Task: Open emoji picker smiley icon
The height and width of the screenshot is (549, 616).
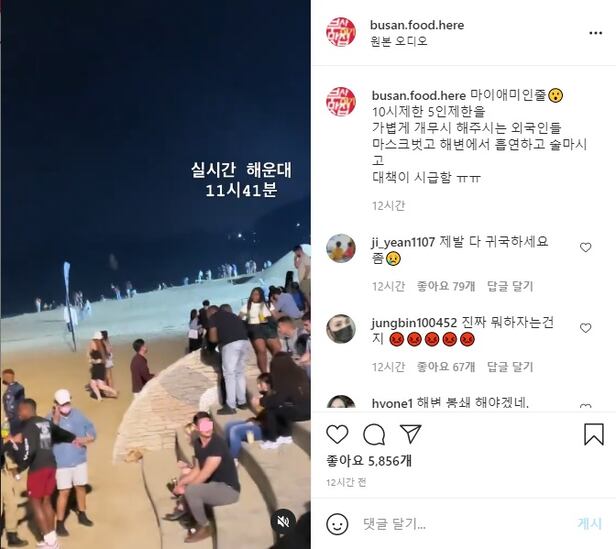Action: 337,524
